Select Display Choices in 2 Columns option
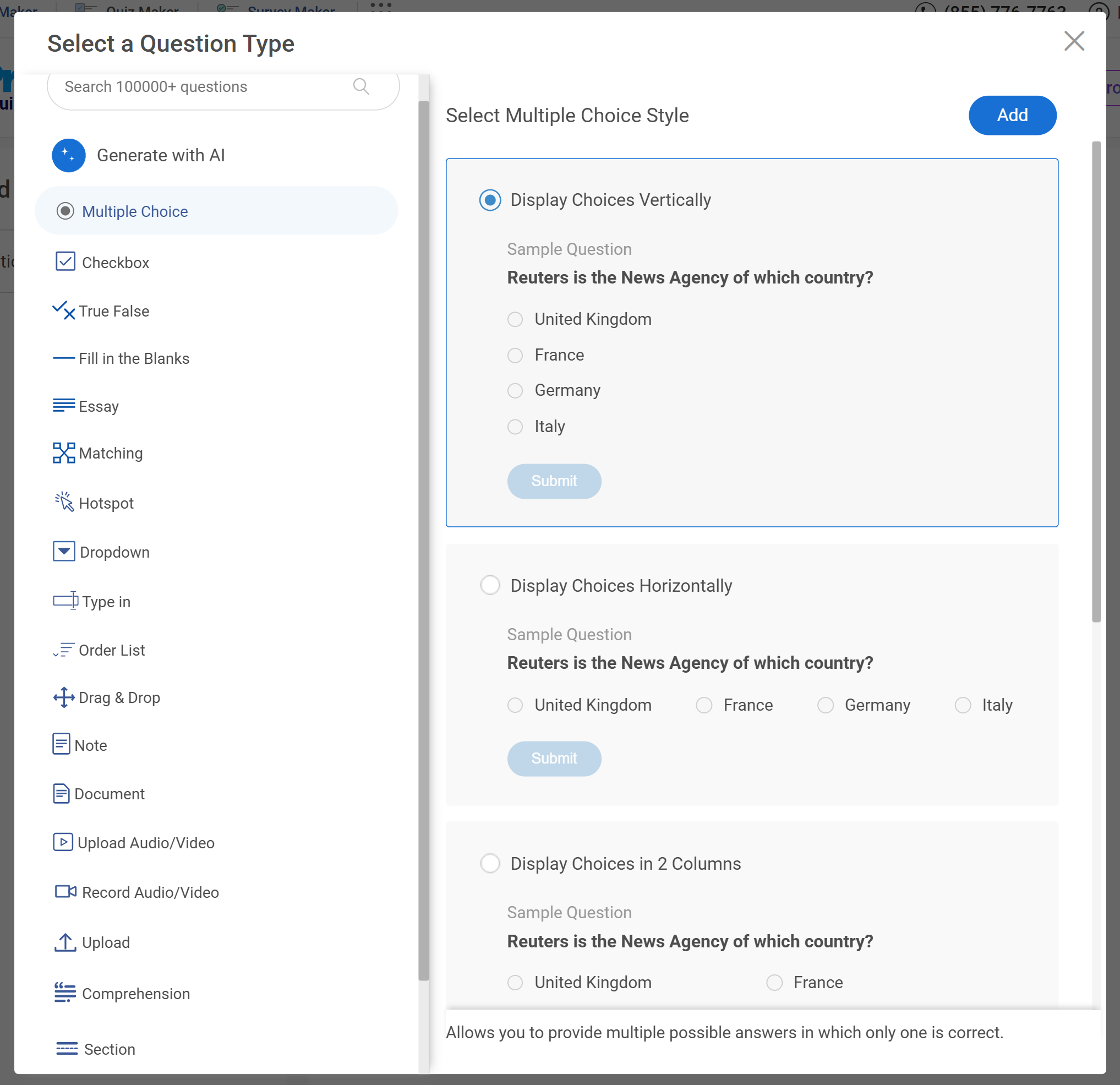This screenshot has width=1120, height=1085. tap(490, 863)
